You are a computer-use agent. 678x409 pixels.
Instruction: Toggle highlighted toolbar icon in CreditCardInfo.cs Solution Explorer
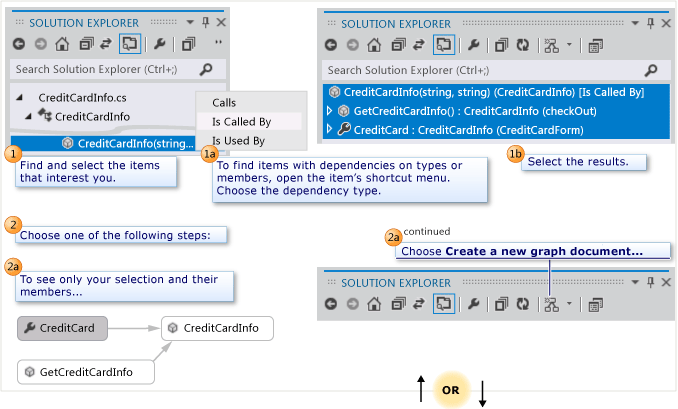pos(130,44)
